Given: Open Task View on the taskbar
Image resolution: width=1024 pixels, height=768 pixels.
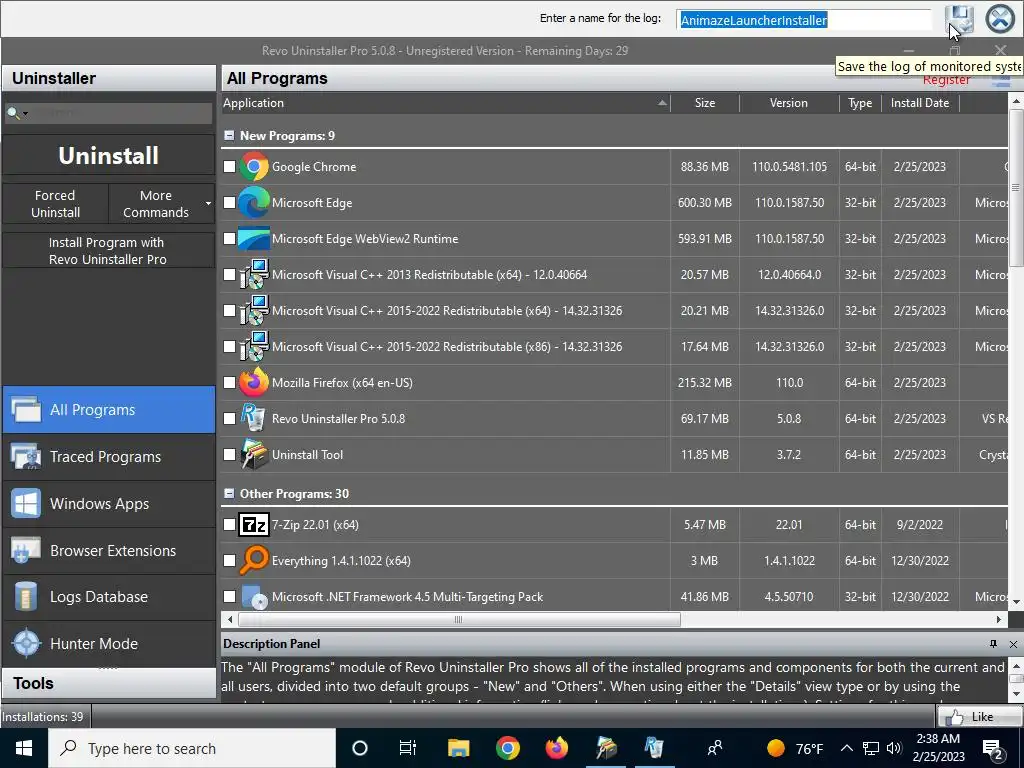Looking at the screenshot, I should click(408, 748).
